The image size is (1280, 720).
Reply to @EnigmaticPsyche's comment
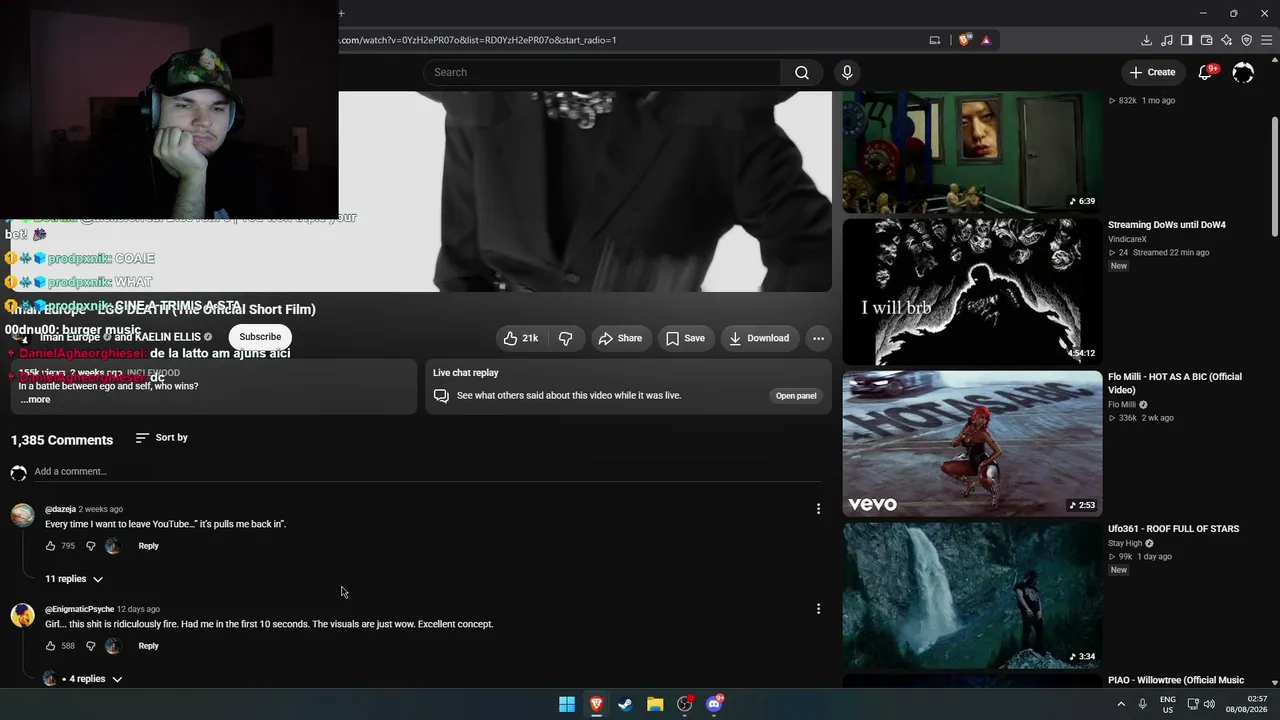click(148, 646)
